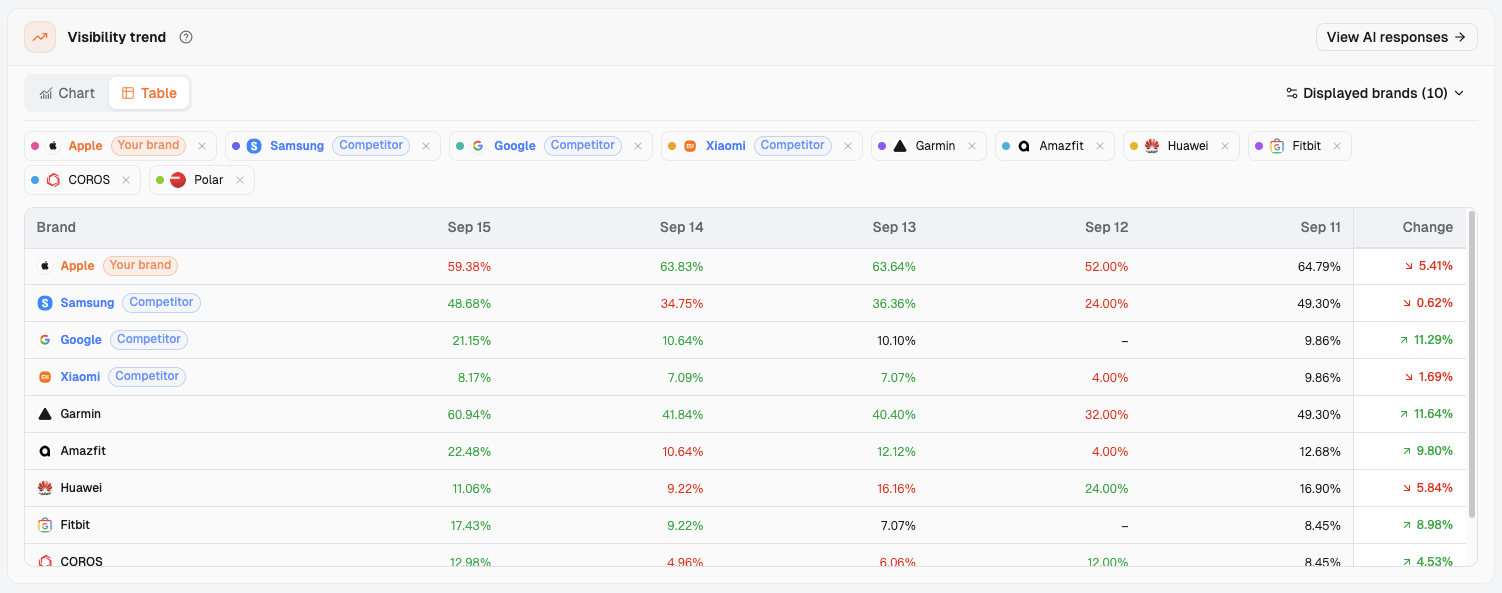
Task: Click the Samsung brand link in table
Action: (87, 303)
